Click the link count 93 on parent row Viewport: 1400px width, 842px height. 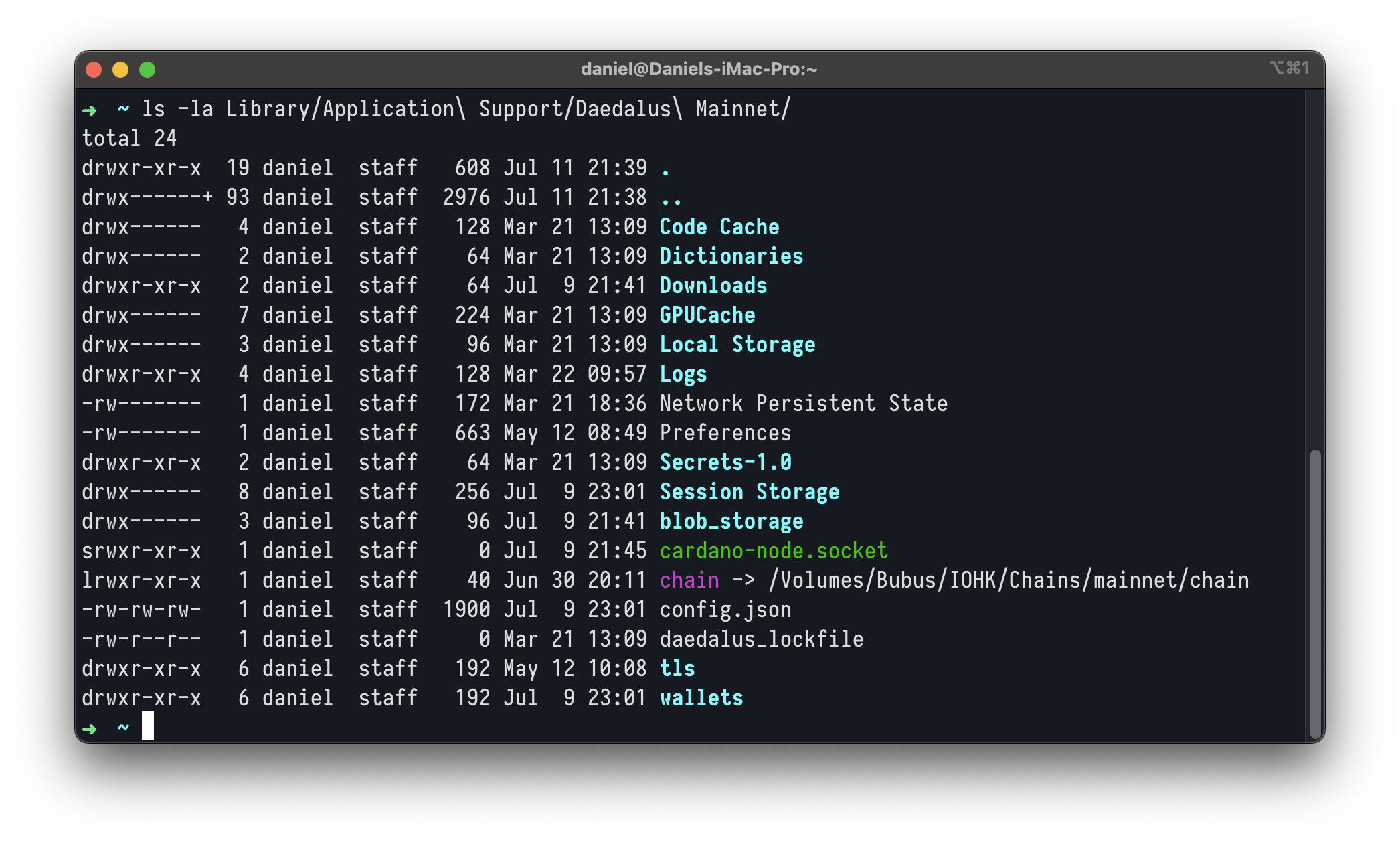238,197
